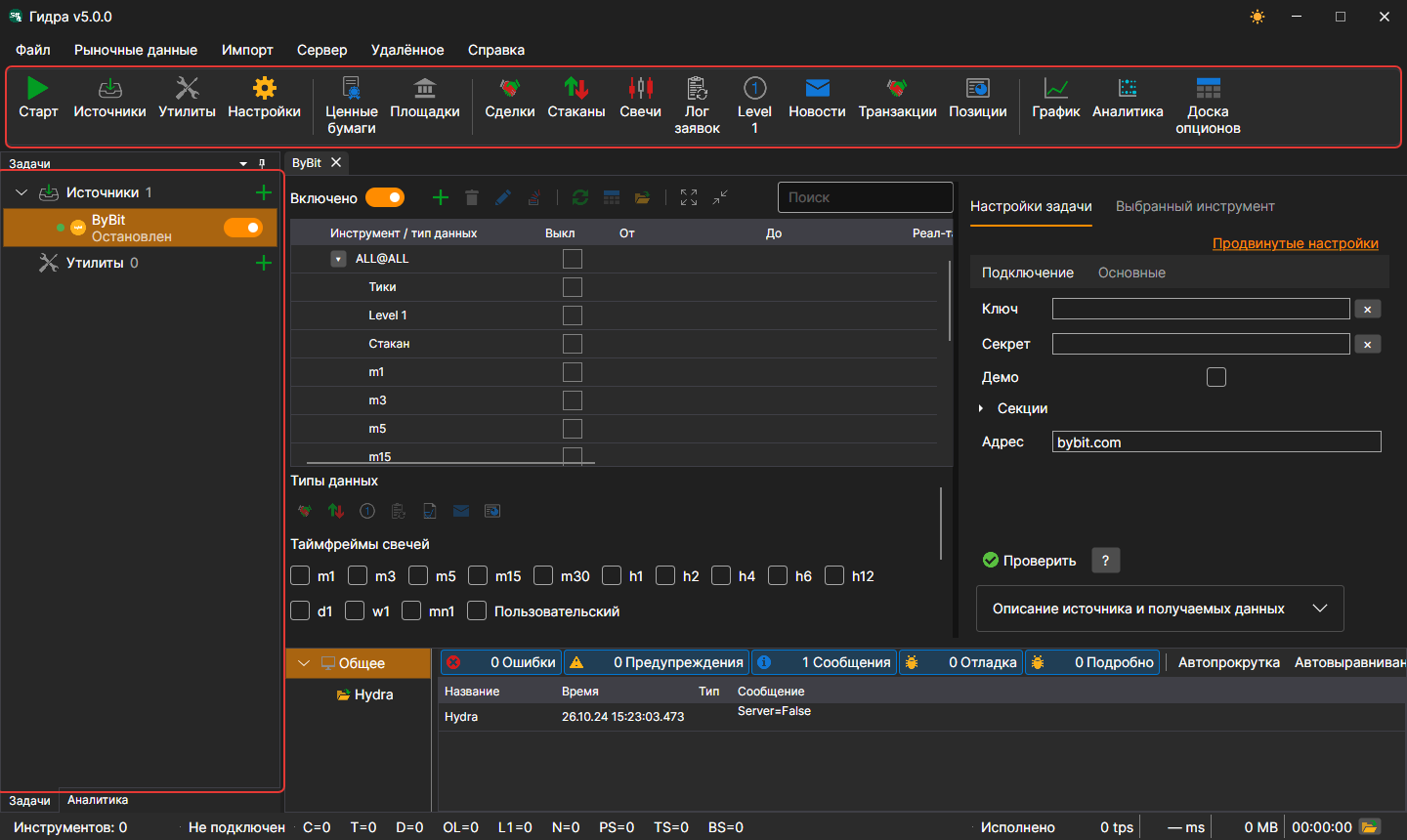Toggle the Включено switch

[385, 197]
